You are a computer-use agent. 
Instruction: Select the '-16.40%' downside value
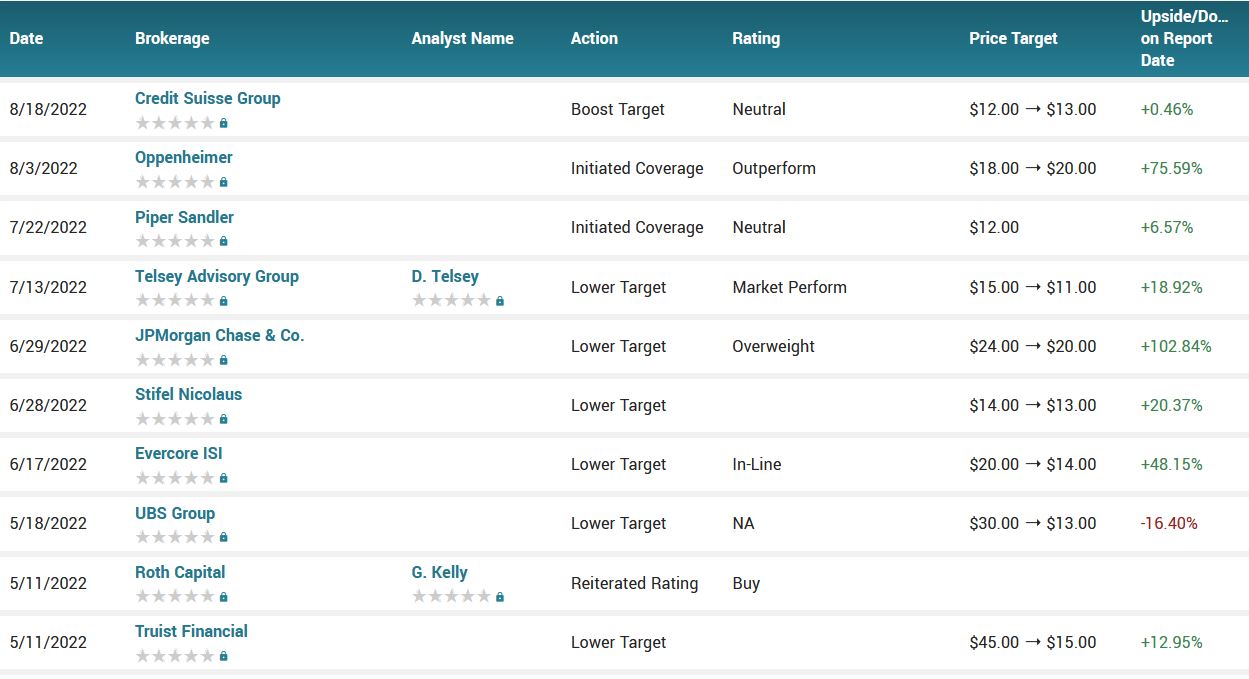[1169, 523]
